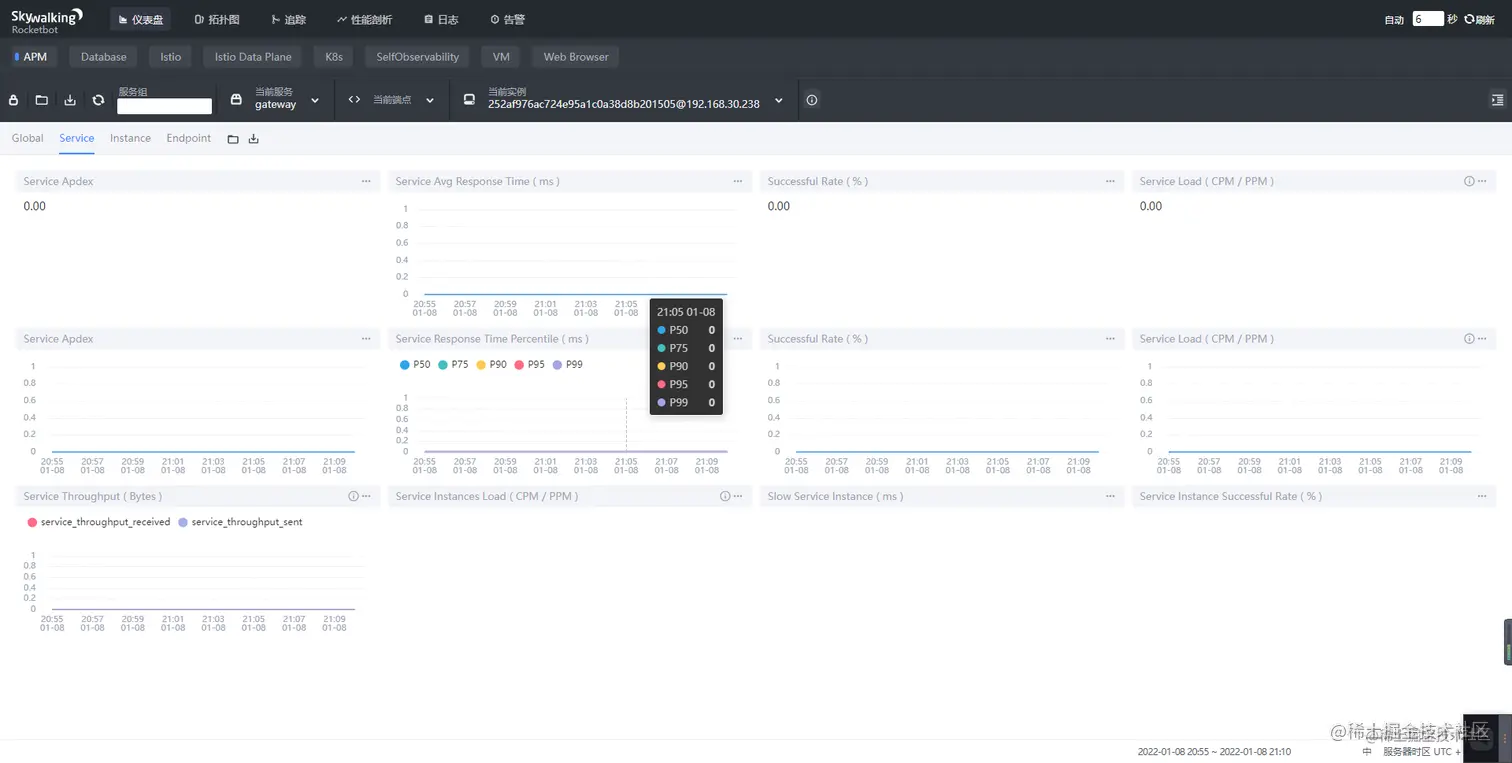Toggle the P90 series in the percentile legend
The image size is (1512, 763).
click(491, 365)
